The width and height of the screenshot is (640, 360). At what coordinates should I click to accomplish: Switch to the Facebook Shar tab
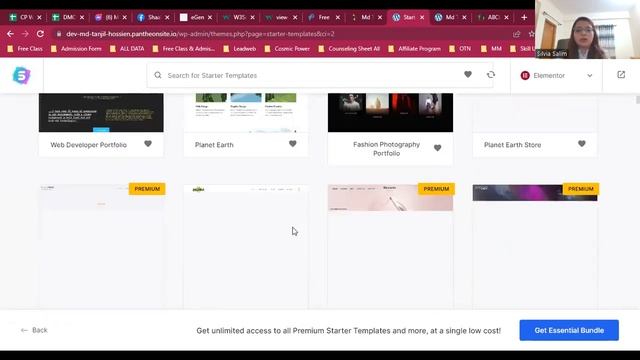pyautogui.click(x=153, y=17)
